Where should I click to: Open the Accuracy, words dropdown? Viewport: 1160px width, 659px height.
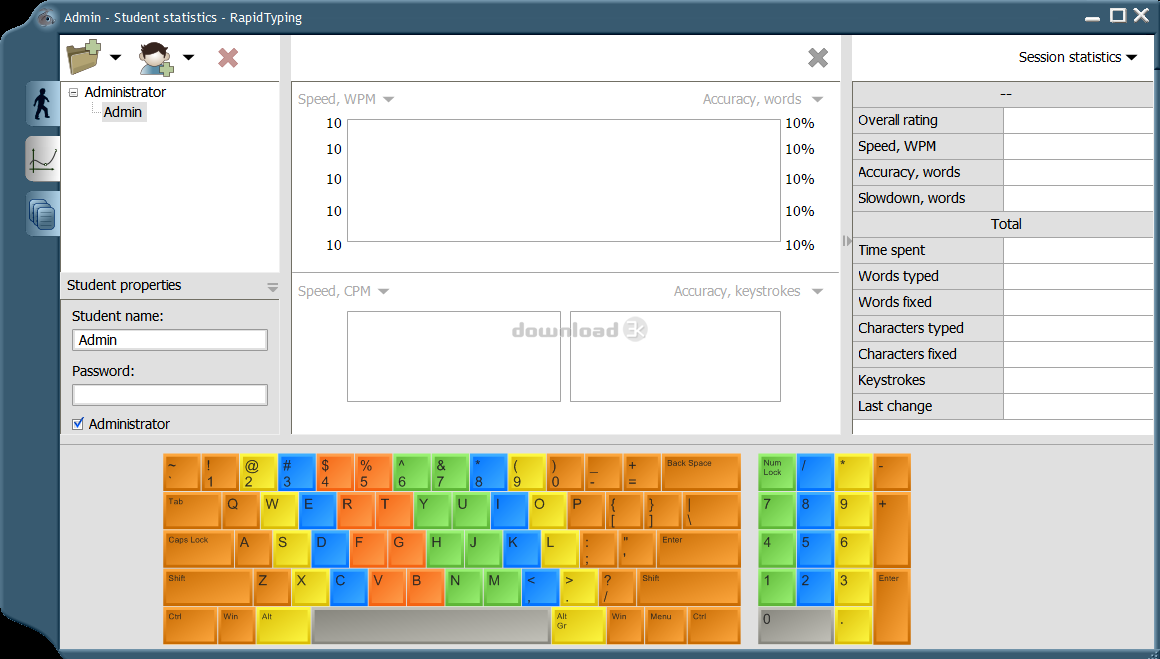pos(817,99)
